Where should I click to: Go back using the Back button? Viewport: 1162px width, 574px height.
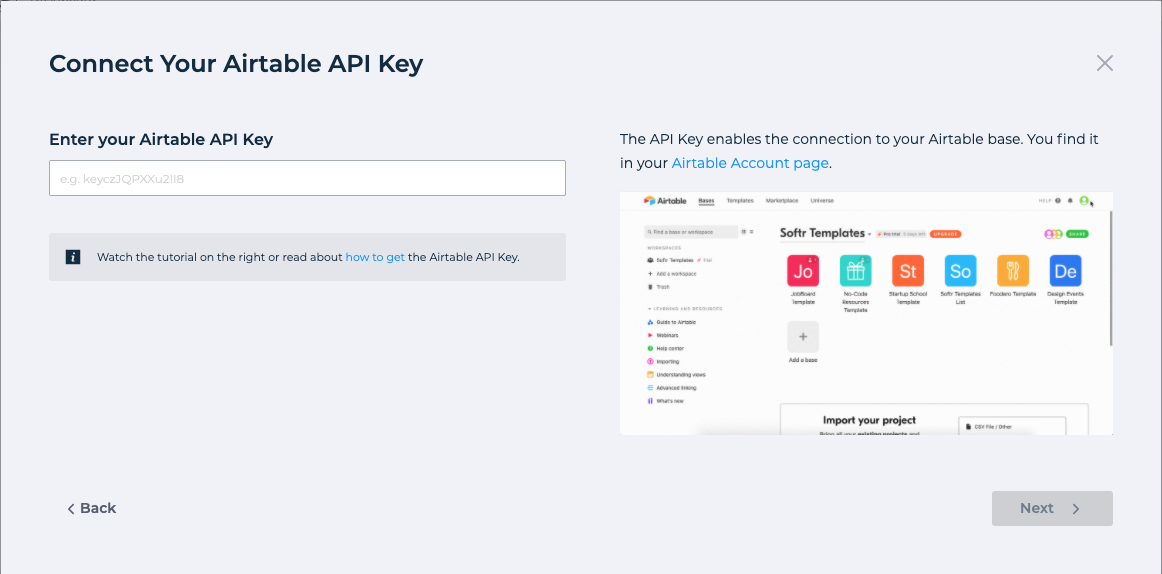click(92, 508)
